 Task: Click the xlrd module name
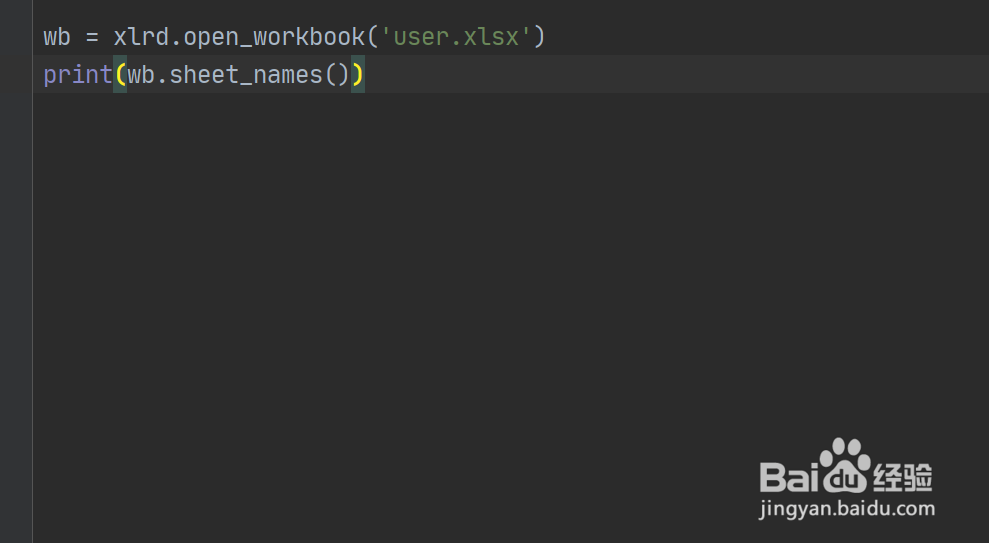141,37
